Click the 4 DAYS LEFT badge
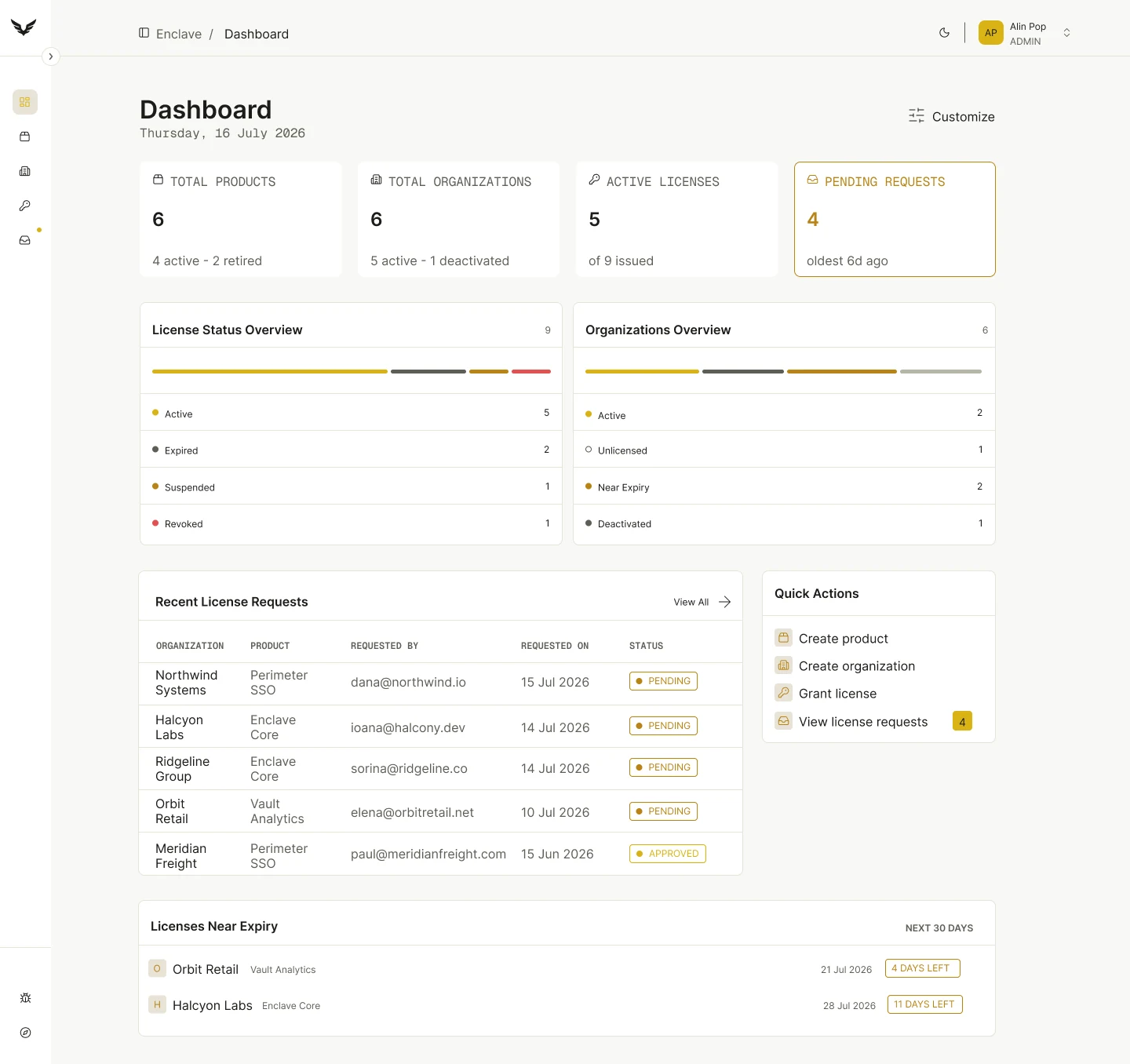 (923, 968)
